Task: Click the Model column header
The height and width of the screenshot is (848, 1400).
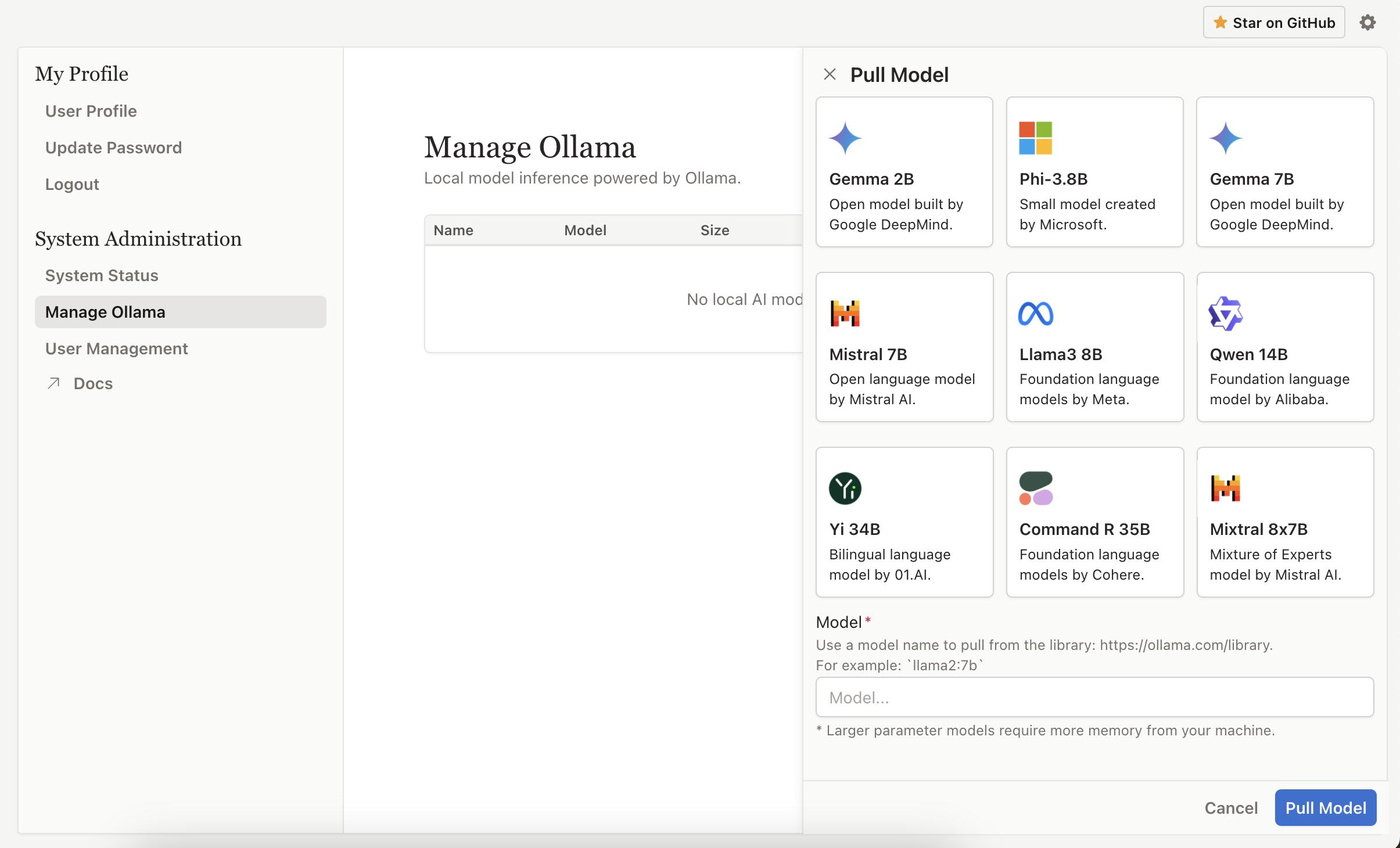Action: (585, 230)
